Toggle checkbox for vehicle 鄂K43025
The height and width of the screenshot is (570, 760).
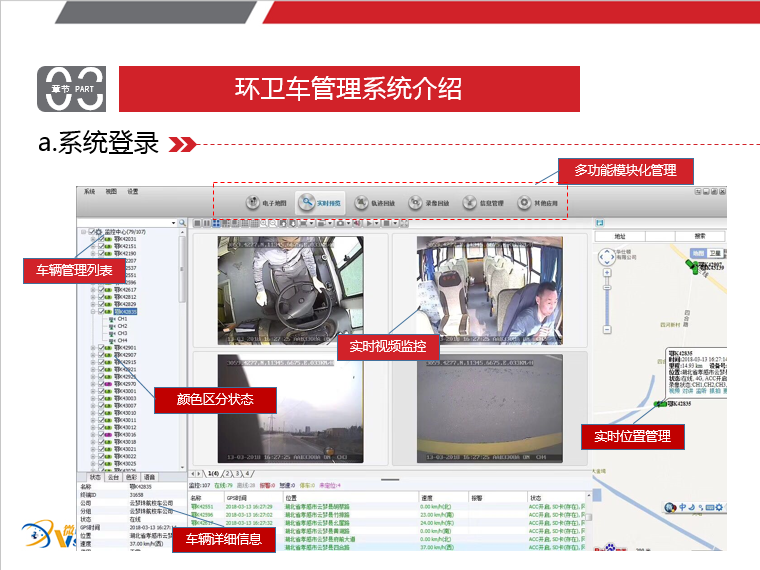point(102,463)
